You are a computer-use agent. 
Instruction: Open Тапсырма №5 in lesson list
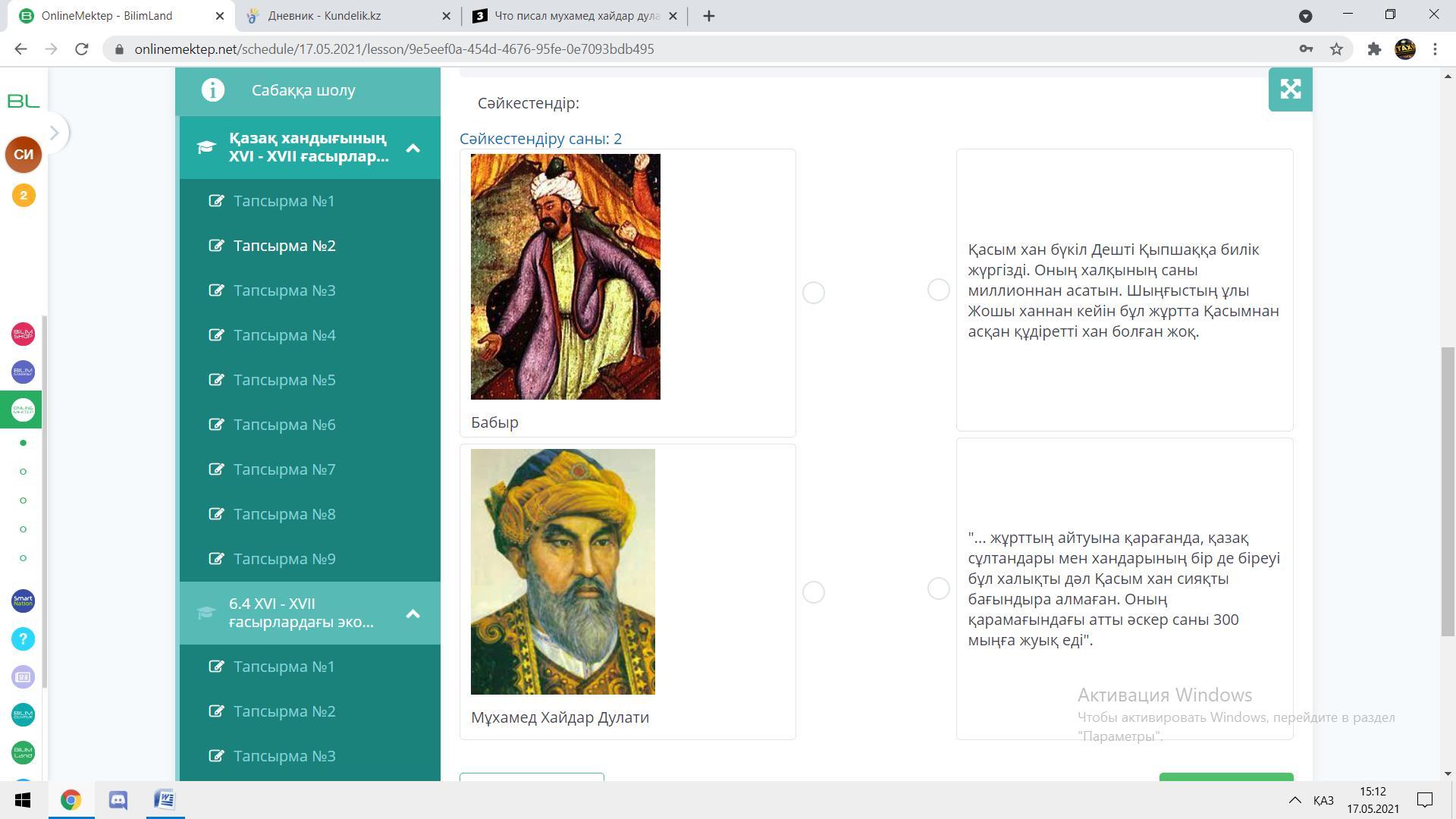[x=284, y=380]
